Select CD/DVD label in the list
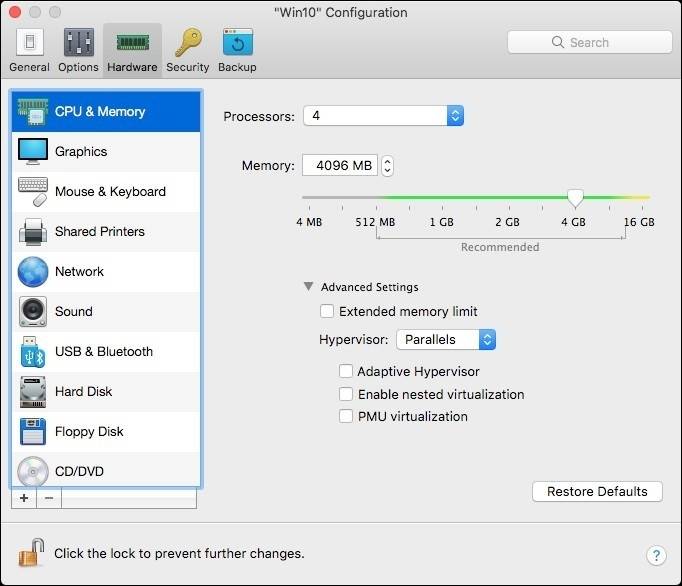The height and width of the screenshot is (586, 682). (79, 471)
